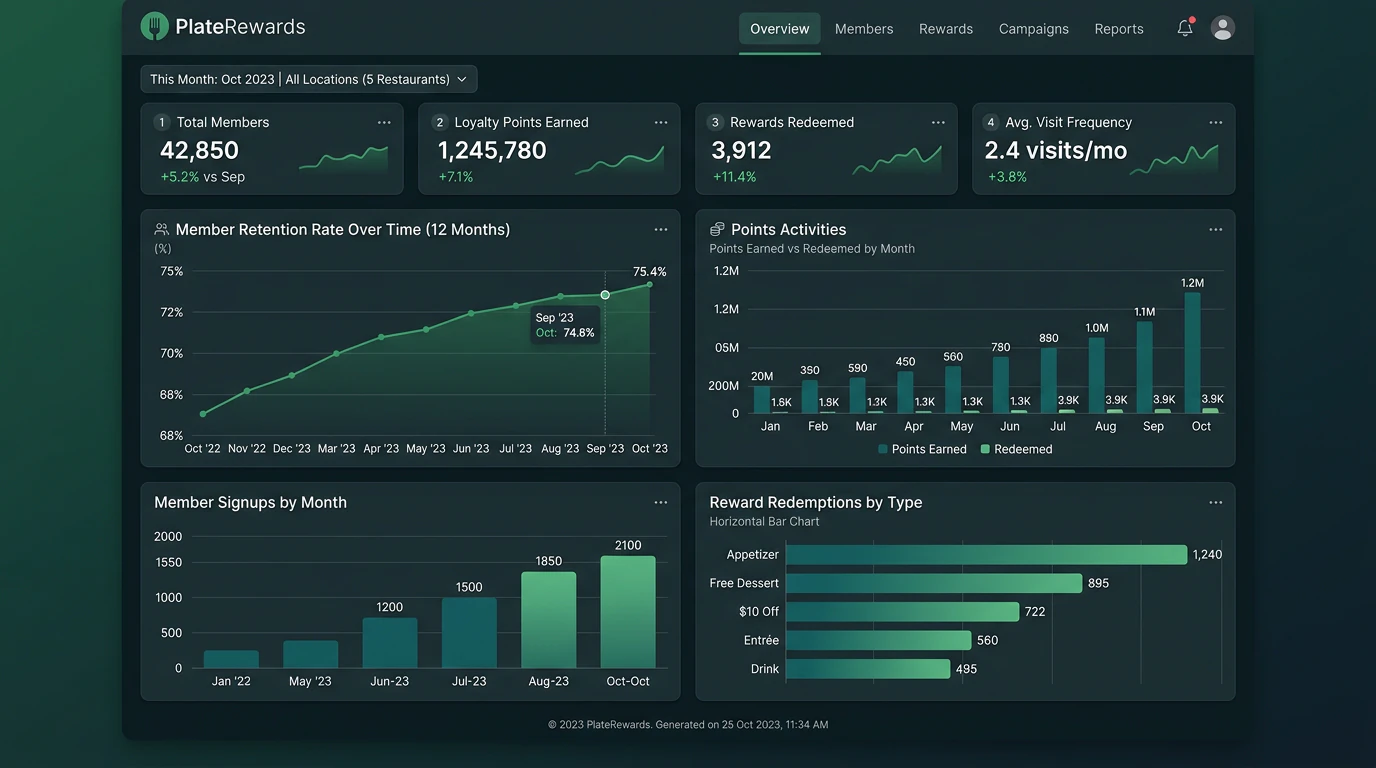Toggle the Points Earned legend entry
The width and height of the screenshot is (1376, 768).
tap(922, 449)
